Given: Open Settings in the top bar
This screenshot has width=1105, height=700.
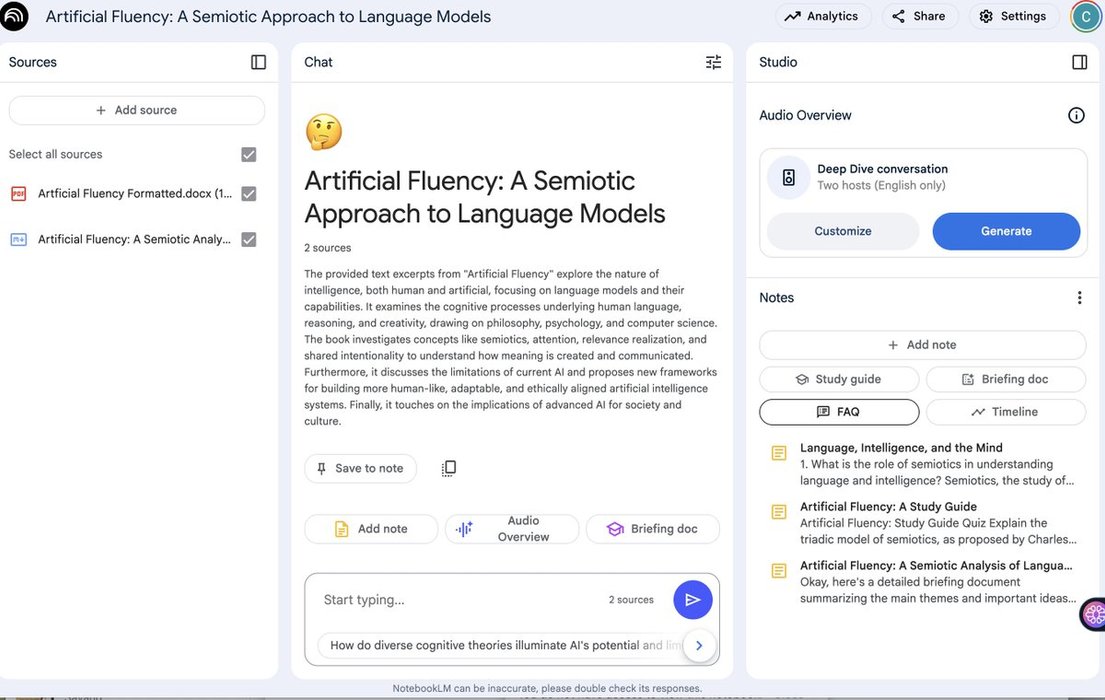Looking at the screenshot, I should [x=1013, y=16].
